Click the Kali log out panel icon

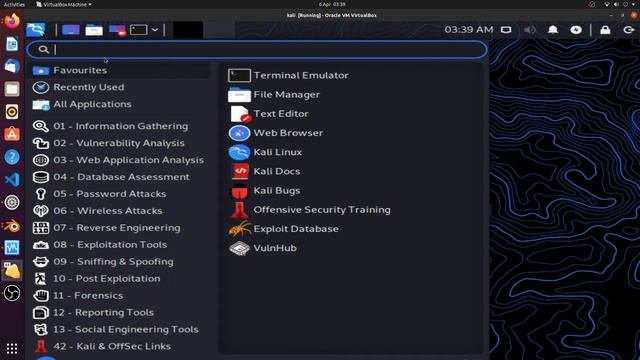[x=629, y=30]
